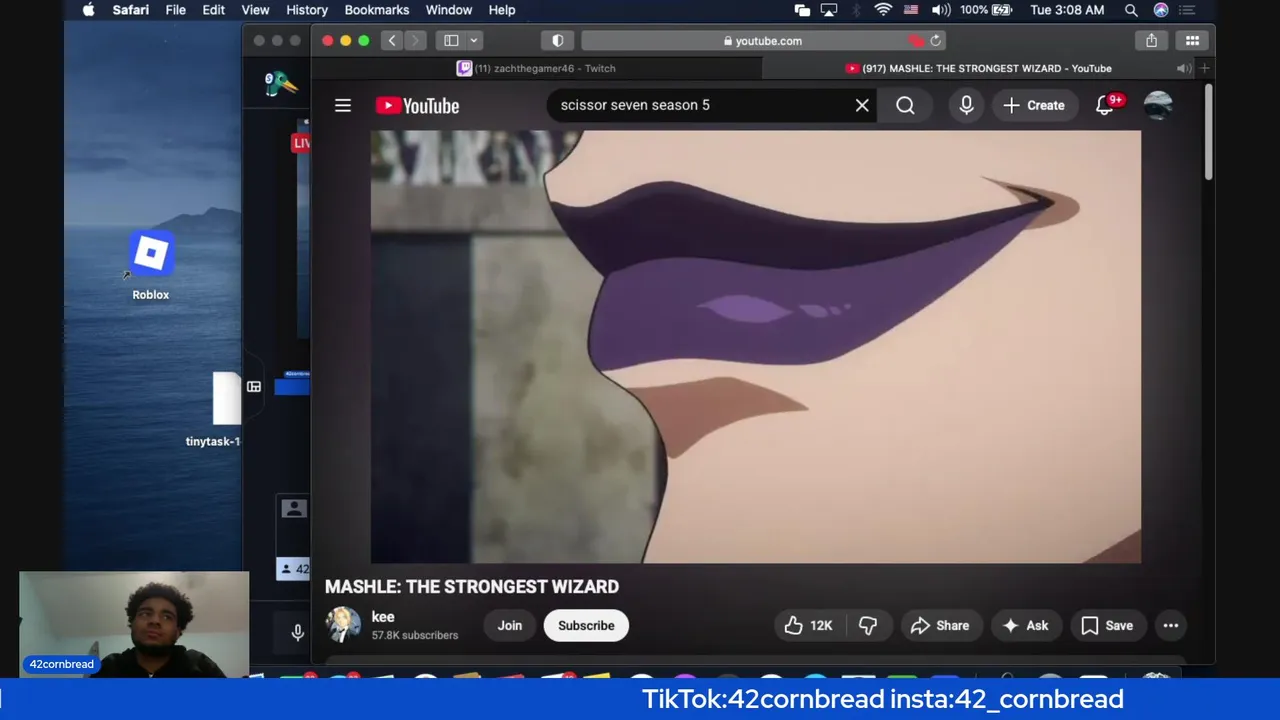Open the YouTube account avatar menu
Screen dimensions: 1280x720
[x=1158, y=105]
